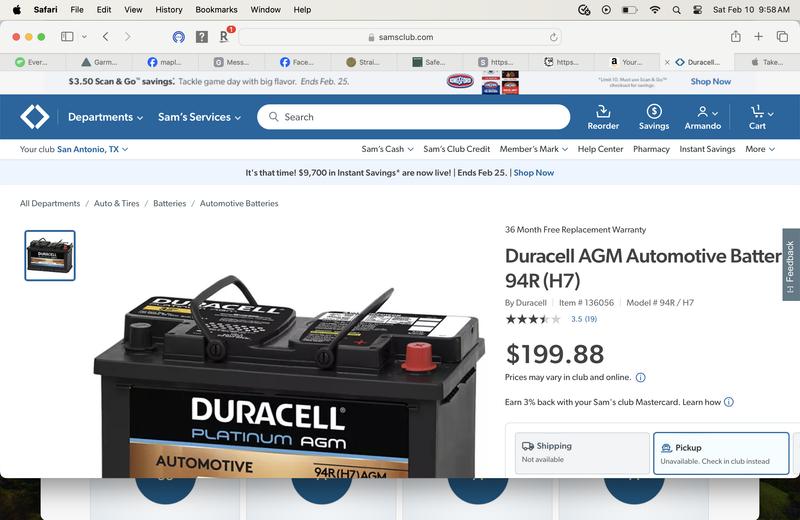
Task: Switch to the mapl... Facebook tab
Action: coord(165,62)
